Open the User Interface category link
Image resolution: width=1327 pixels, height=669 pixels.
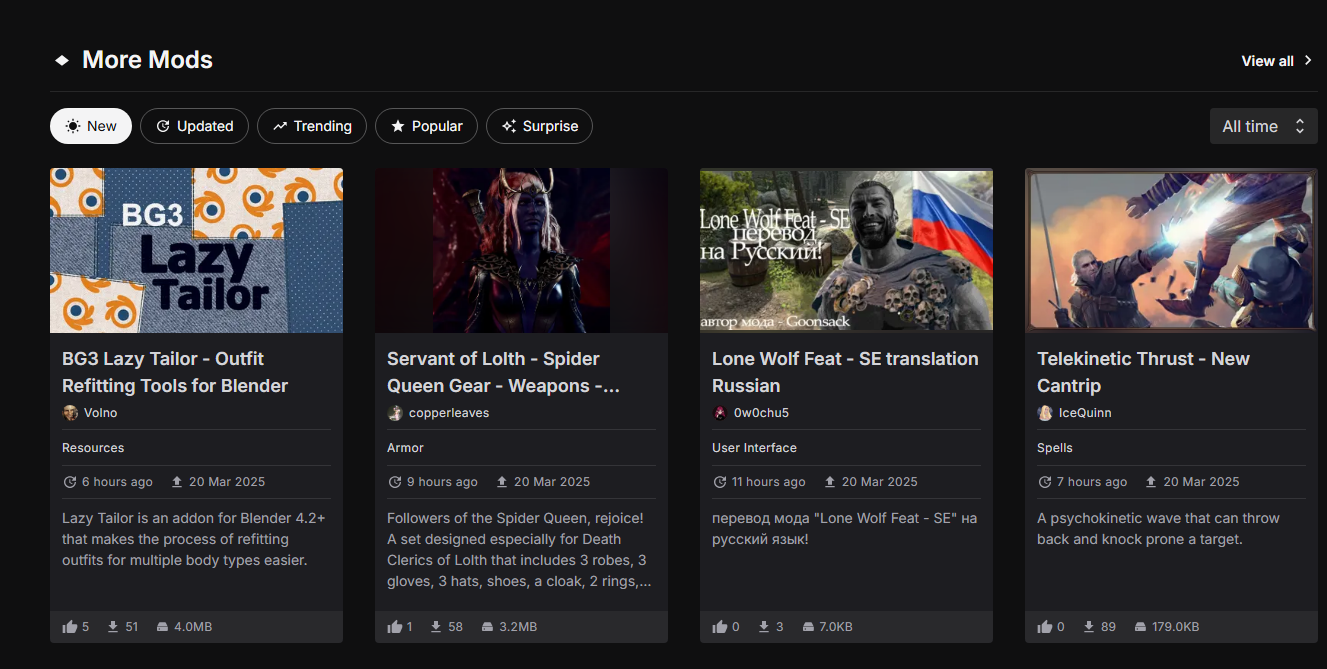click(x=754, y=448)
